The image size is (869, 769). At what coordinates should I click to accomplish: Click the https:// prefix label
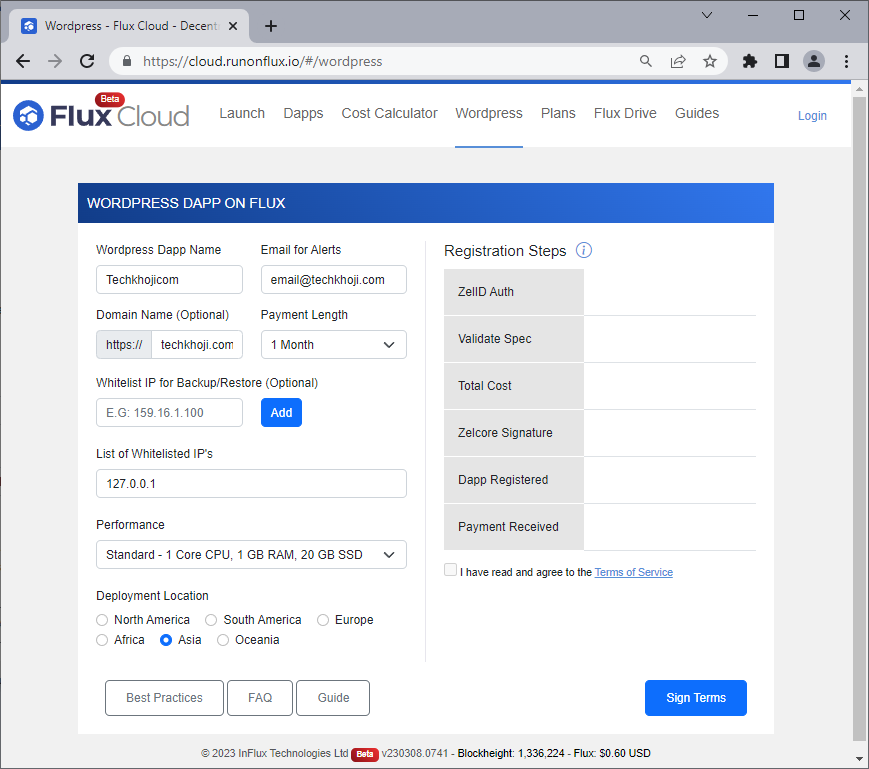pos(124,345)
